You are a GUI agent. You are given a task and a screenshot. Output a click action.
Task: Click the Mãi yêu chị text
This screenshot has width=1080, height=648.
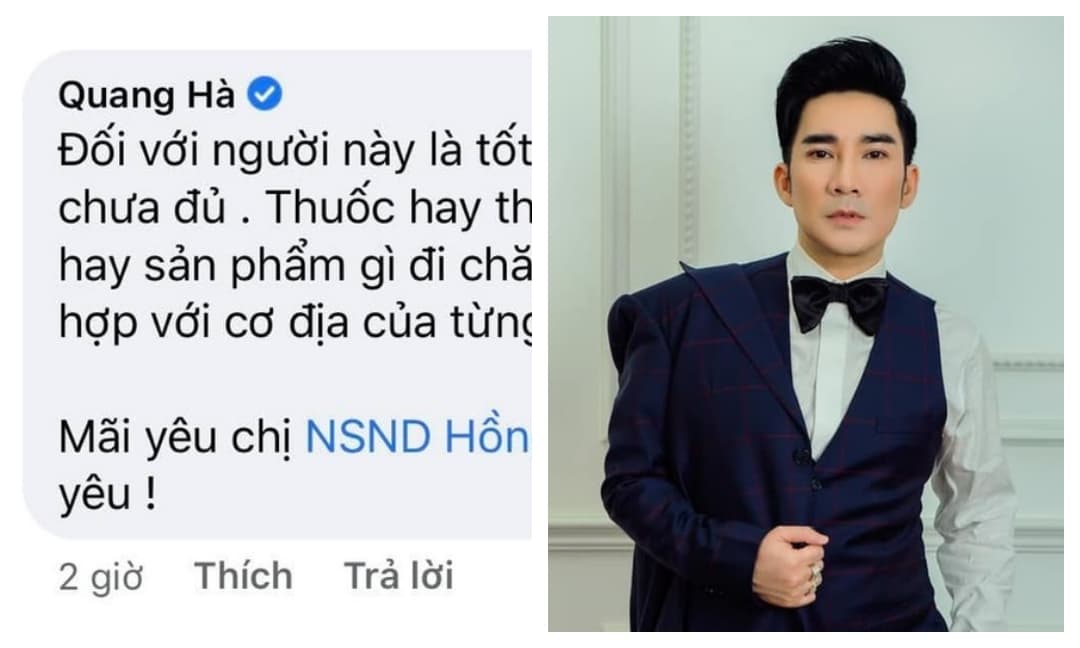(179, 438)
